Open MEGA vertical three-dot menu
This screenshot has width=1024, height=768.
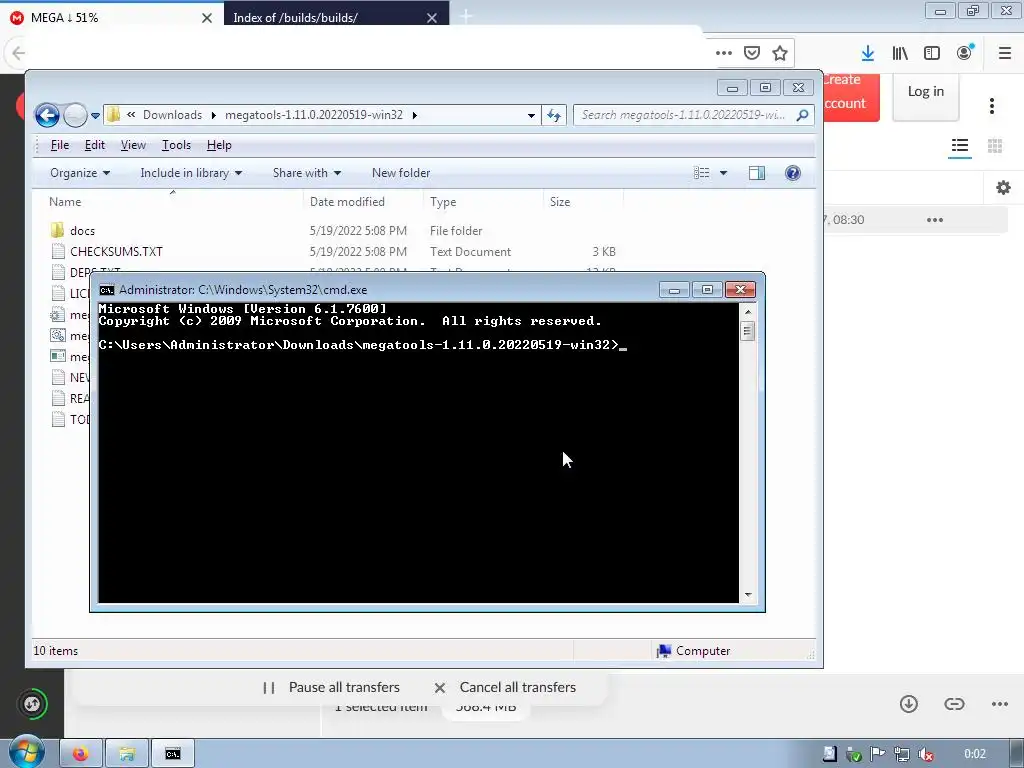pos(992,106)
